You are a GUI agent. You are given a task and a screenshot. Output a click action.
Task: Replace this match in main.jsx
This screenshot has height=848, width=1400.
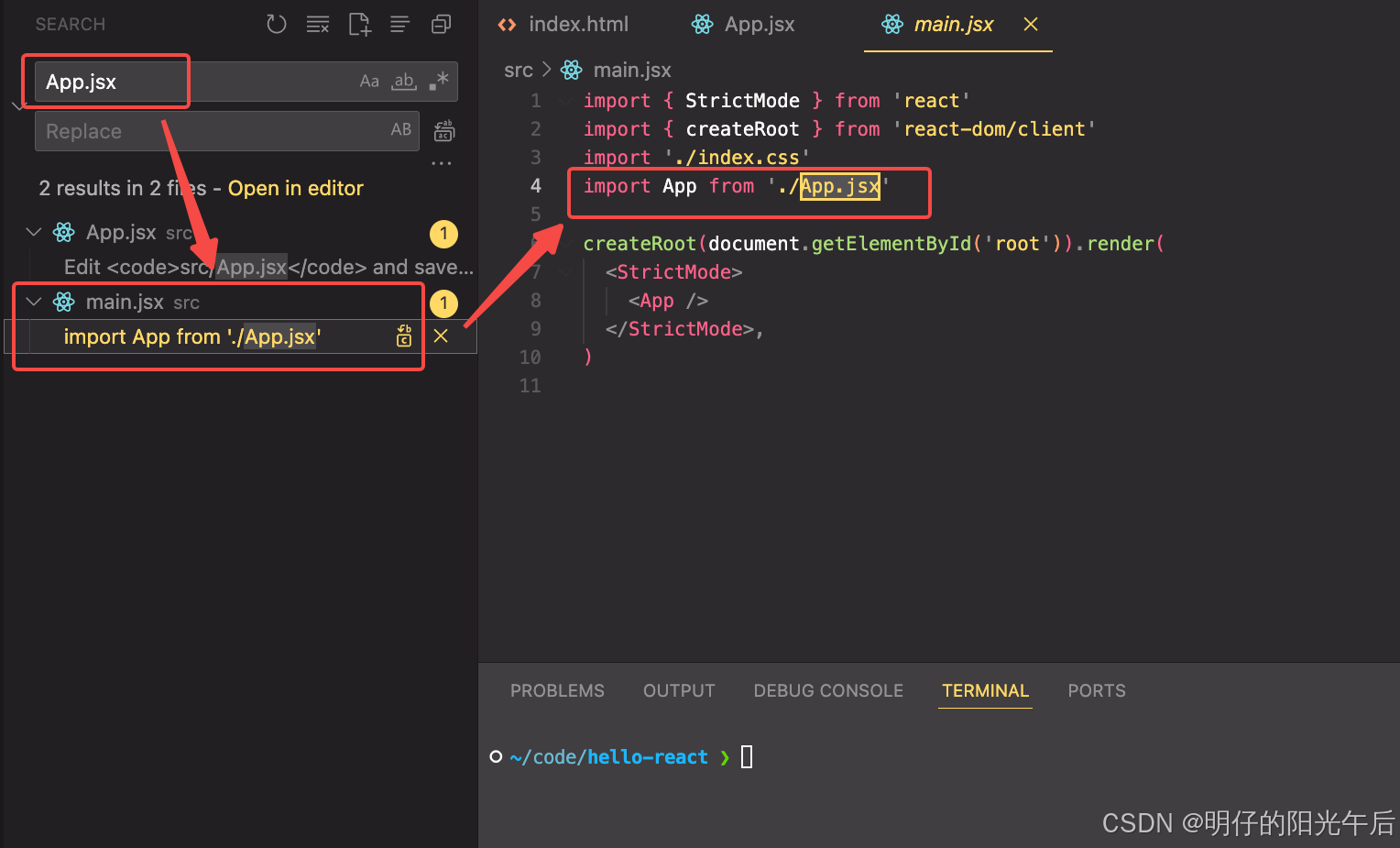click(404, 336)
